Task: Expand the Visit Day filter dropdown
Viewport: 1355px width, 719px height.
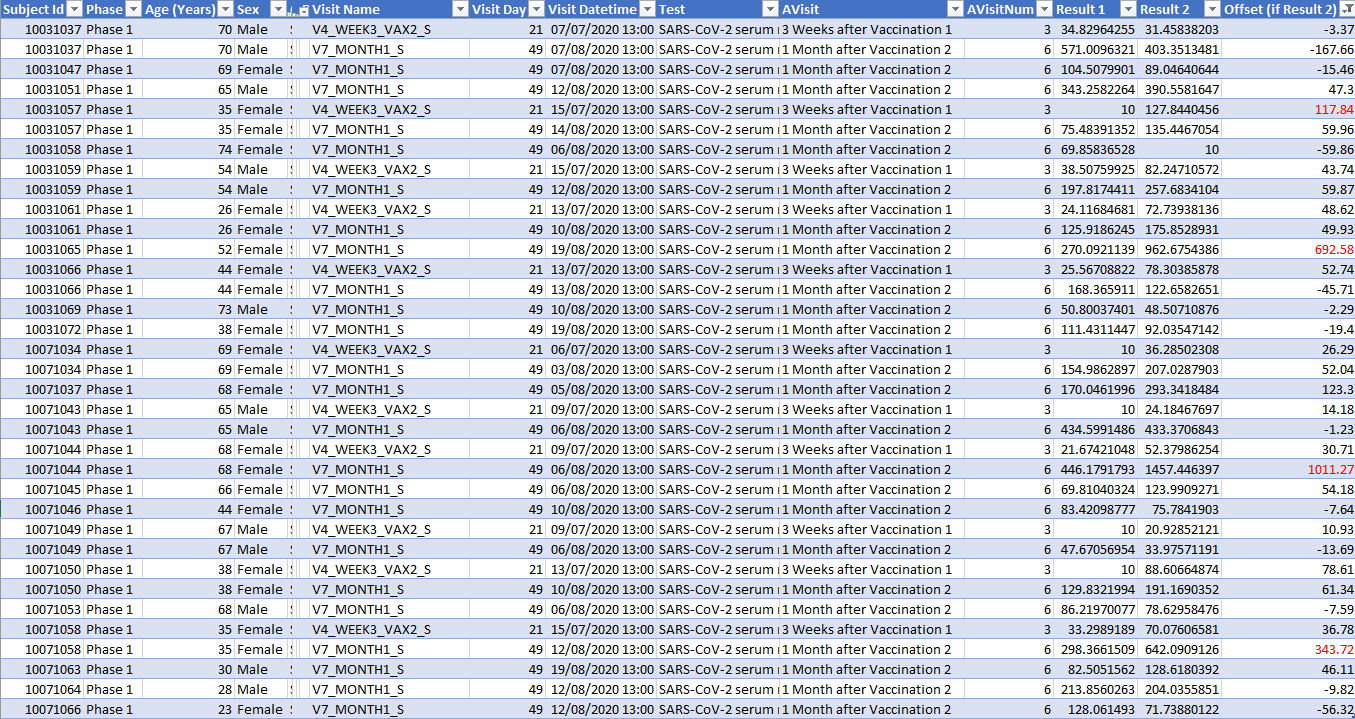Action: pos(536,9)
